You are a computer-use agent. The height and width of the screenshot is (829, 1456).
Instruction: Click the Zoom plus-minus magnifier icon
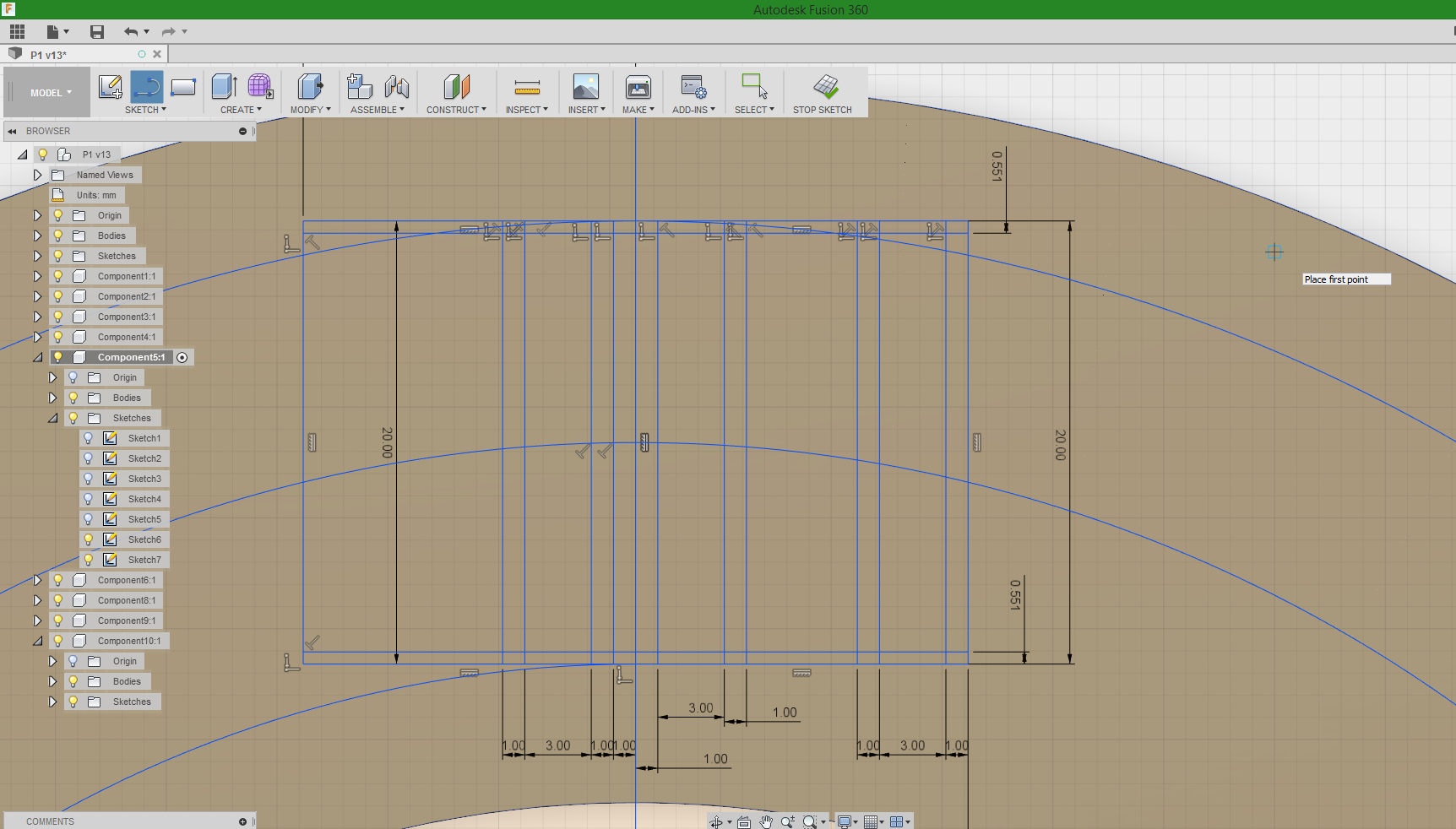pos(788,821)
